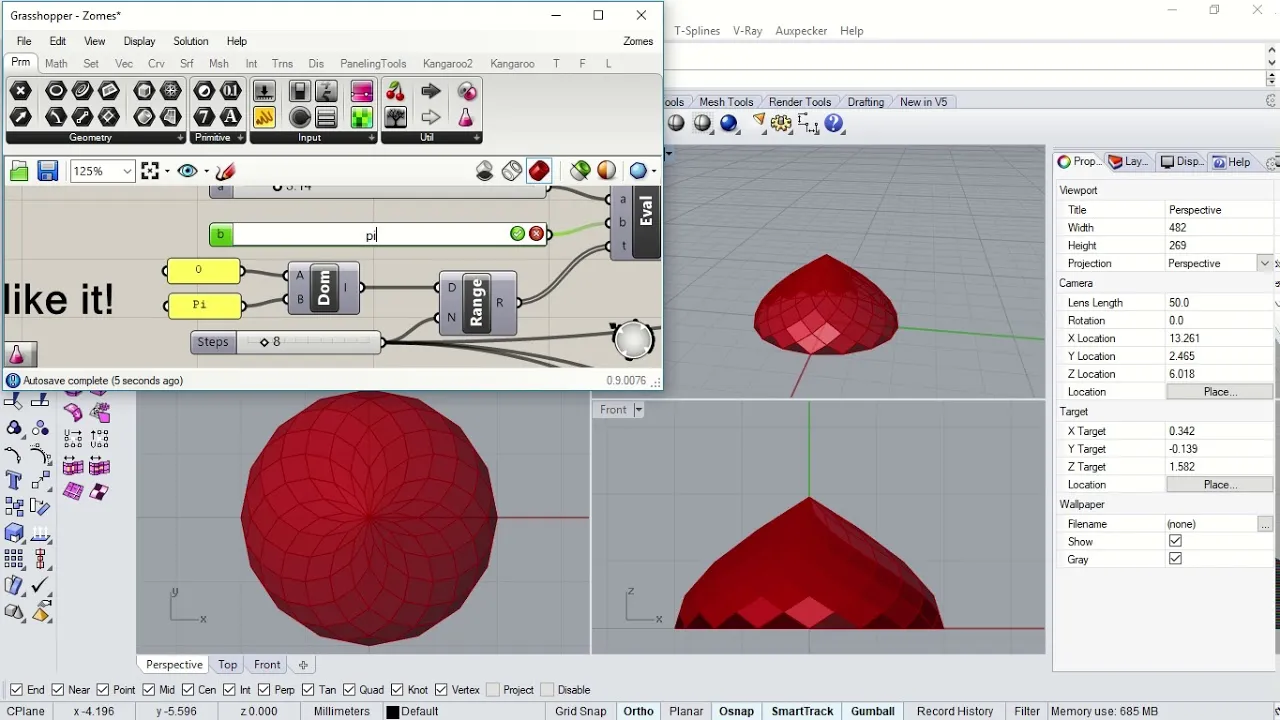Click the Number Slider icon in Input panel
Screen dimensions: 1280x720
(264, 92)
